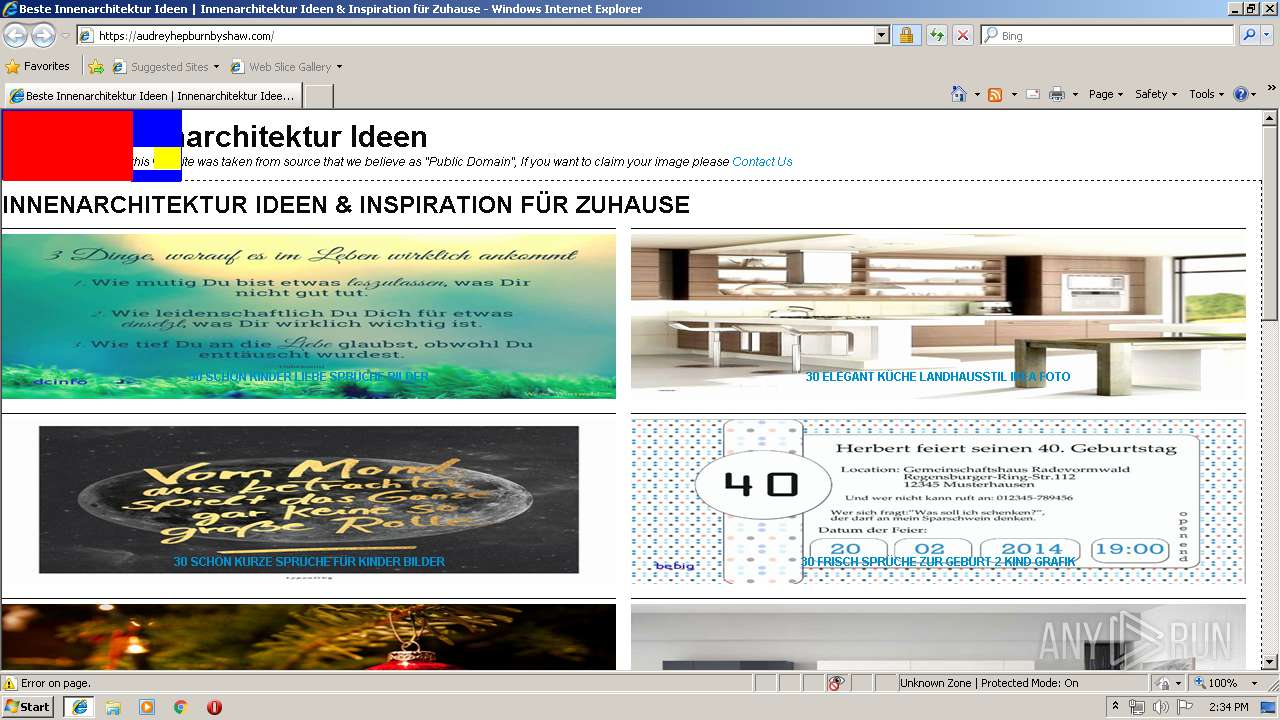Screen dimensions: 1280x720
Task: Open a new blank tab
Action: [318, 96]
